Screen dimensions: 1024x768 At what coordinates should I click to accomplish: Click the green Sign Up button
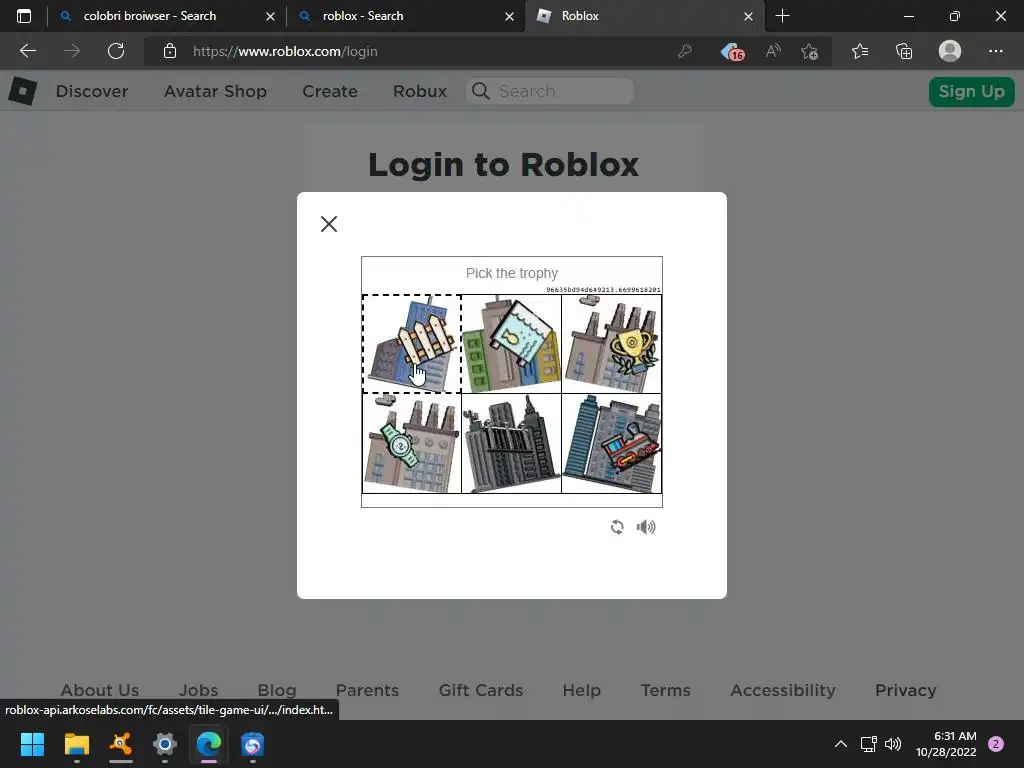click(x=971, y=91)
